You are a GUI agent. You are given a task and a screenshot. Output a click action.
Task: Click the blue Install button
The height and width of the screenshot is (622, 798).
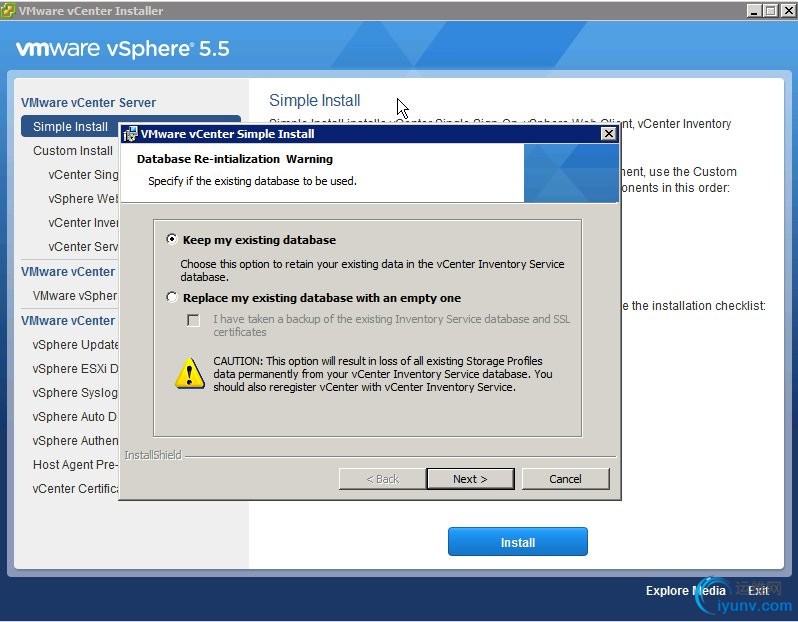518,542
